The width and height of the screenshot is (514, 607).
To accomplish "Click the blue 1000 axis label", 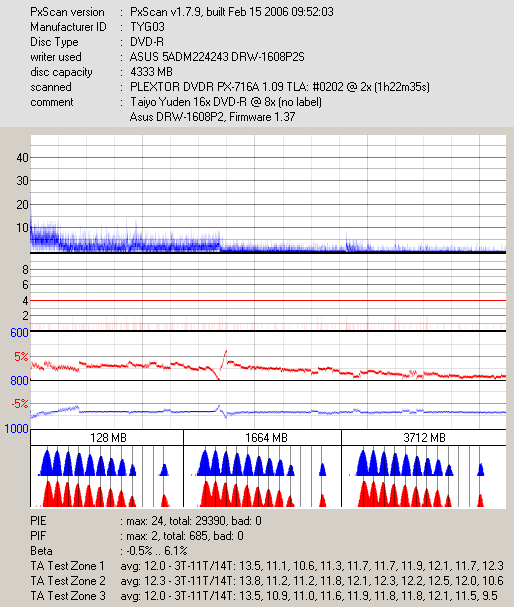I will pyautogui.click(x=17, y=429).
